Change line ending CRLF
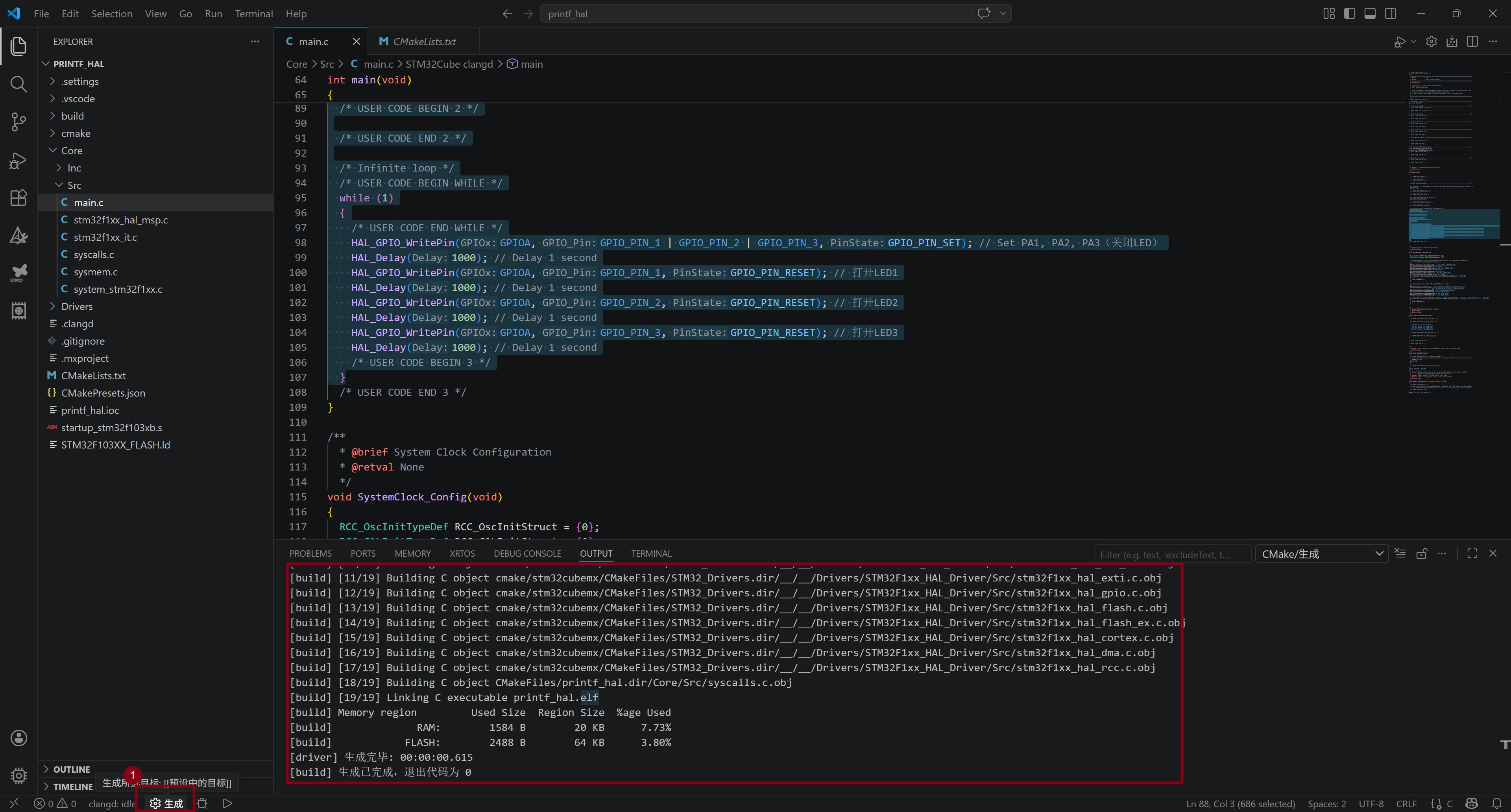 click(1406, 804)
